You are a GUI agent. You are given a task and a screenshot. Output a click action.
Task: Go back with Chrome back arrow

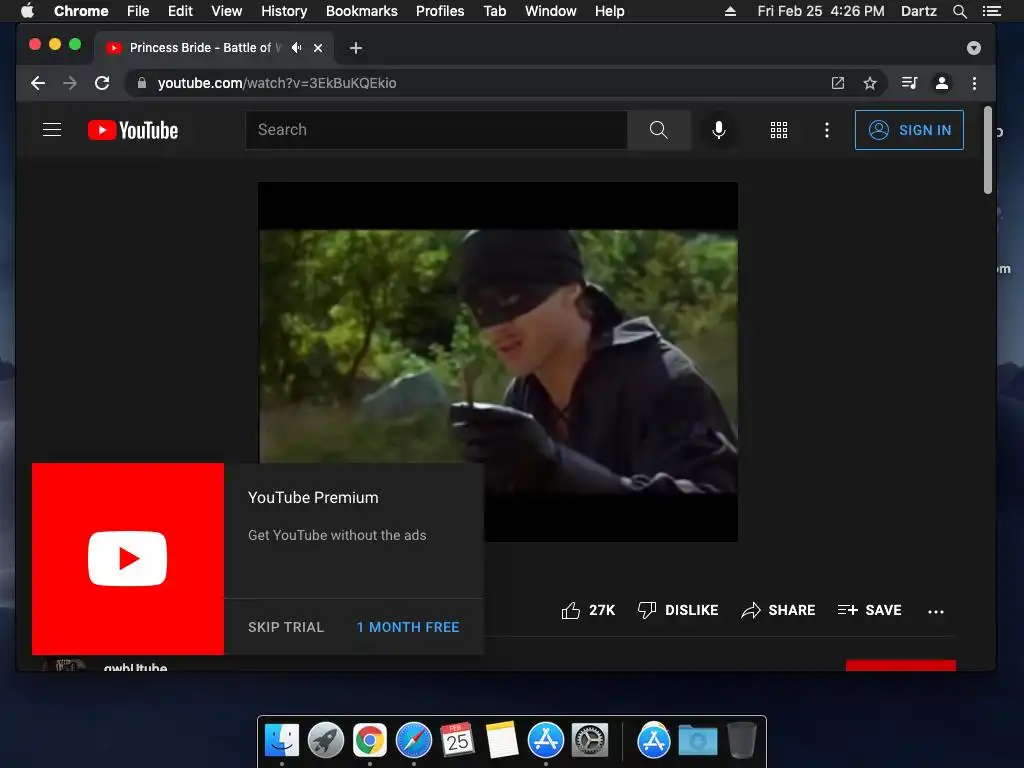point(38,83)
